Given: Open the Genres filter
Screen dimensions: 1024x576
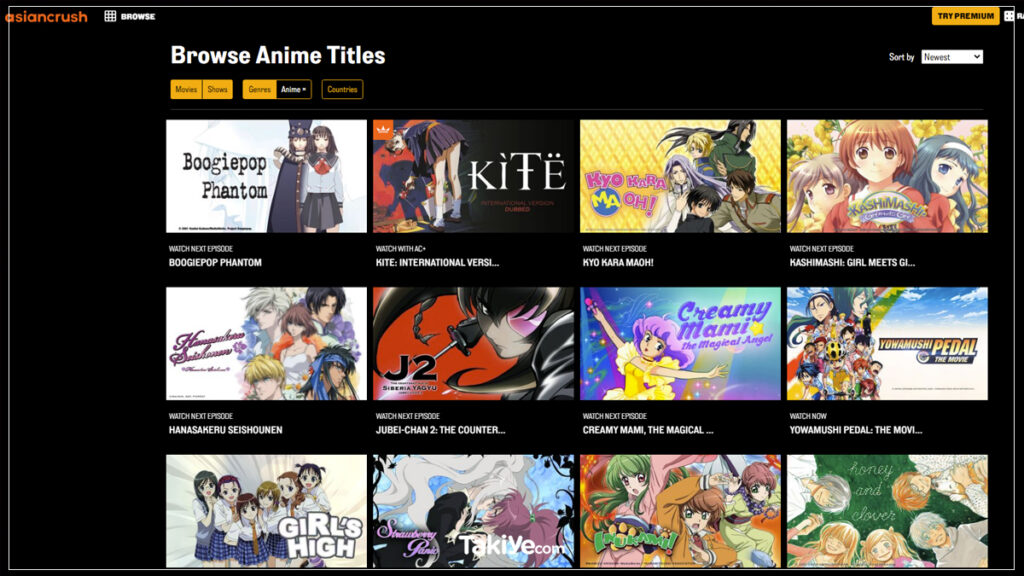Looking at the screenshot, I should [259, 89].
